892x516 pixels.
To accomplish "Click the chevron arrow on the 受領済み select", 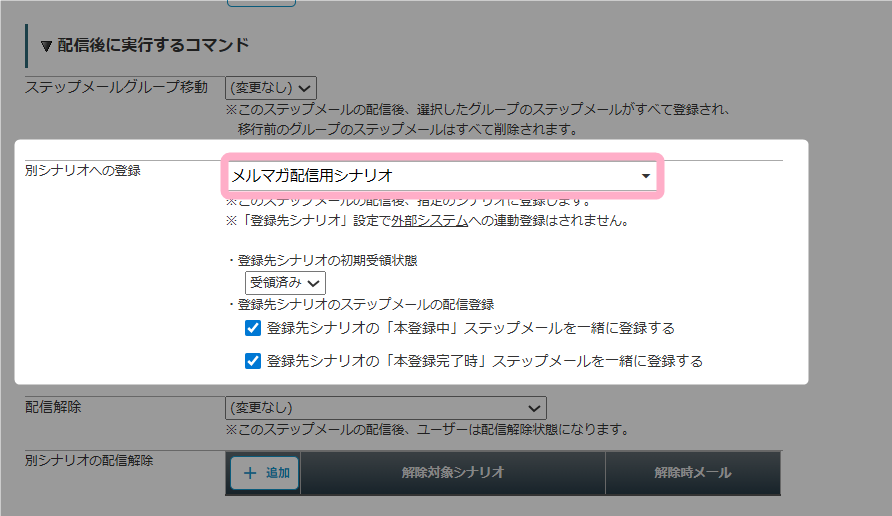I will pyautogui.click(x=315, y=283).
